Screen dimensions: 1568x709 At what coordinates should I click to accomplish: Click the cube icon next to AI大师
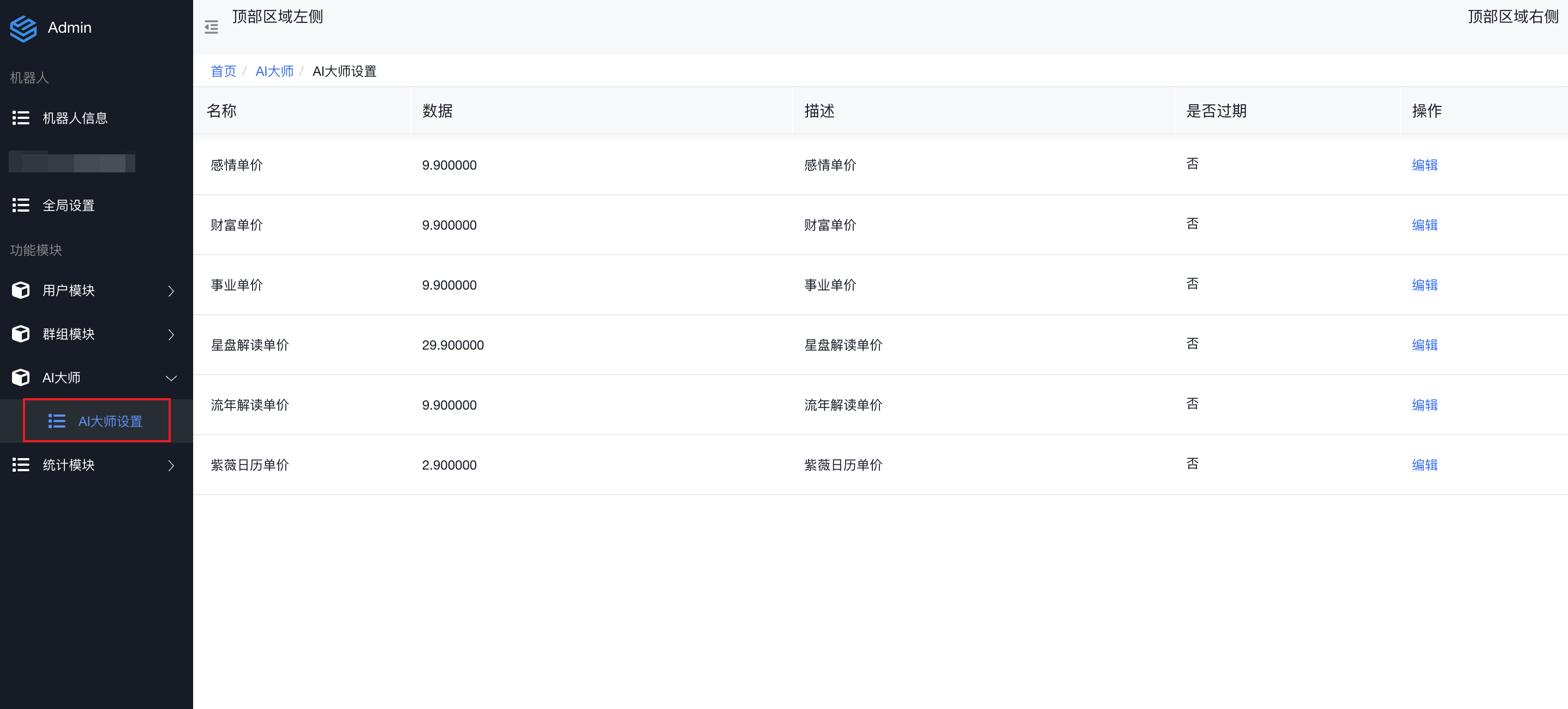(x=21, y=377)
